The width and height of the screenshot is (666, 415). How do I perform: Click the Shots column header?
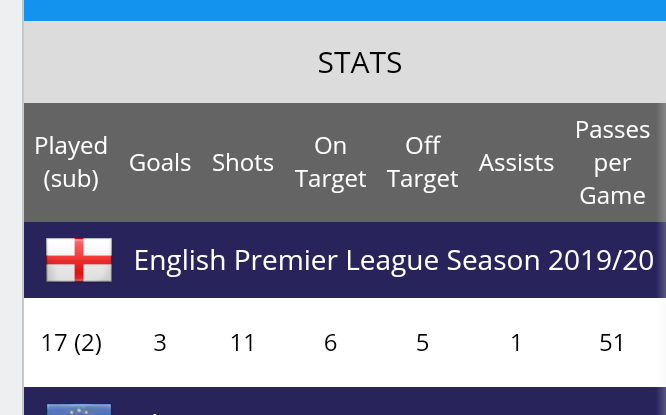pos(243,163)
